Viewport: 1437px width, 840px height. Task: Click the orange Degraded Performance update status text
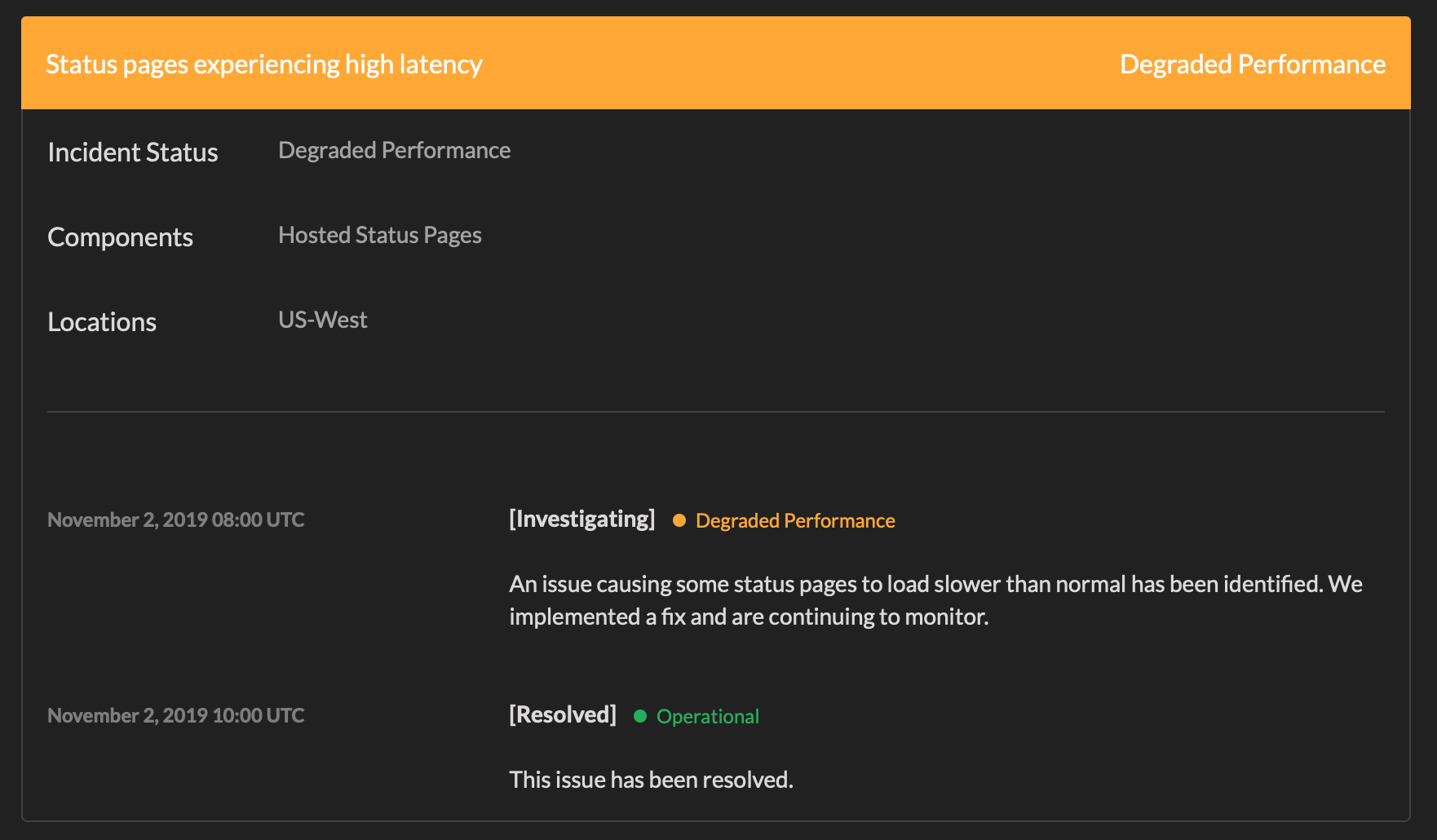794,521
